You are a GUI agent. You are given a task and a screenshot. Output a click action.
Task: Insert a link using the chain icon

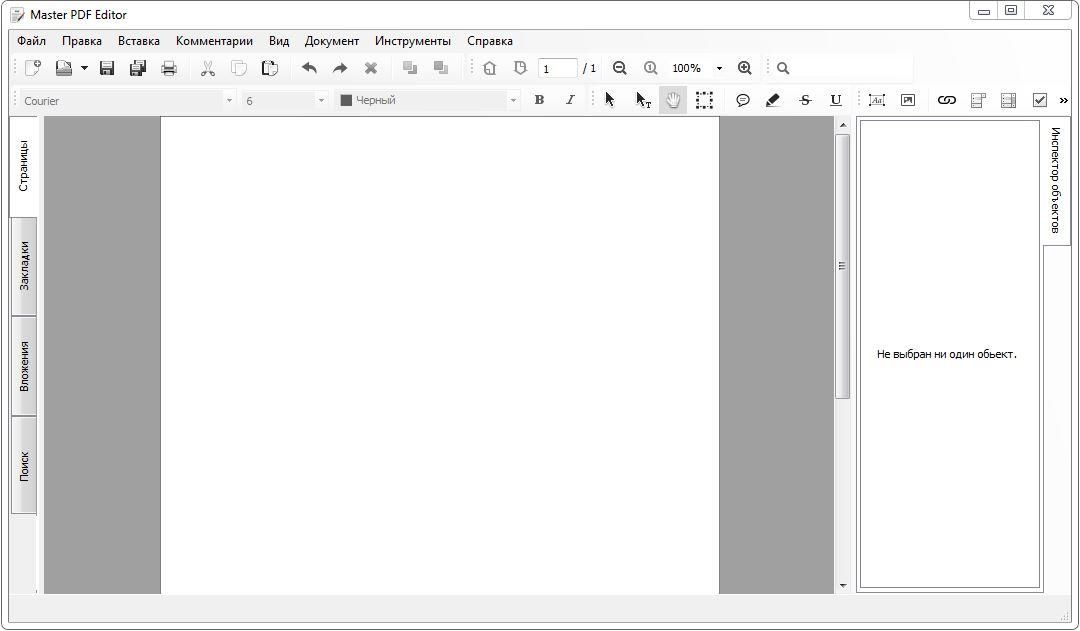[x=946, y=100]
